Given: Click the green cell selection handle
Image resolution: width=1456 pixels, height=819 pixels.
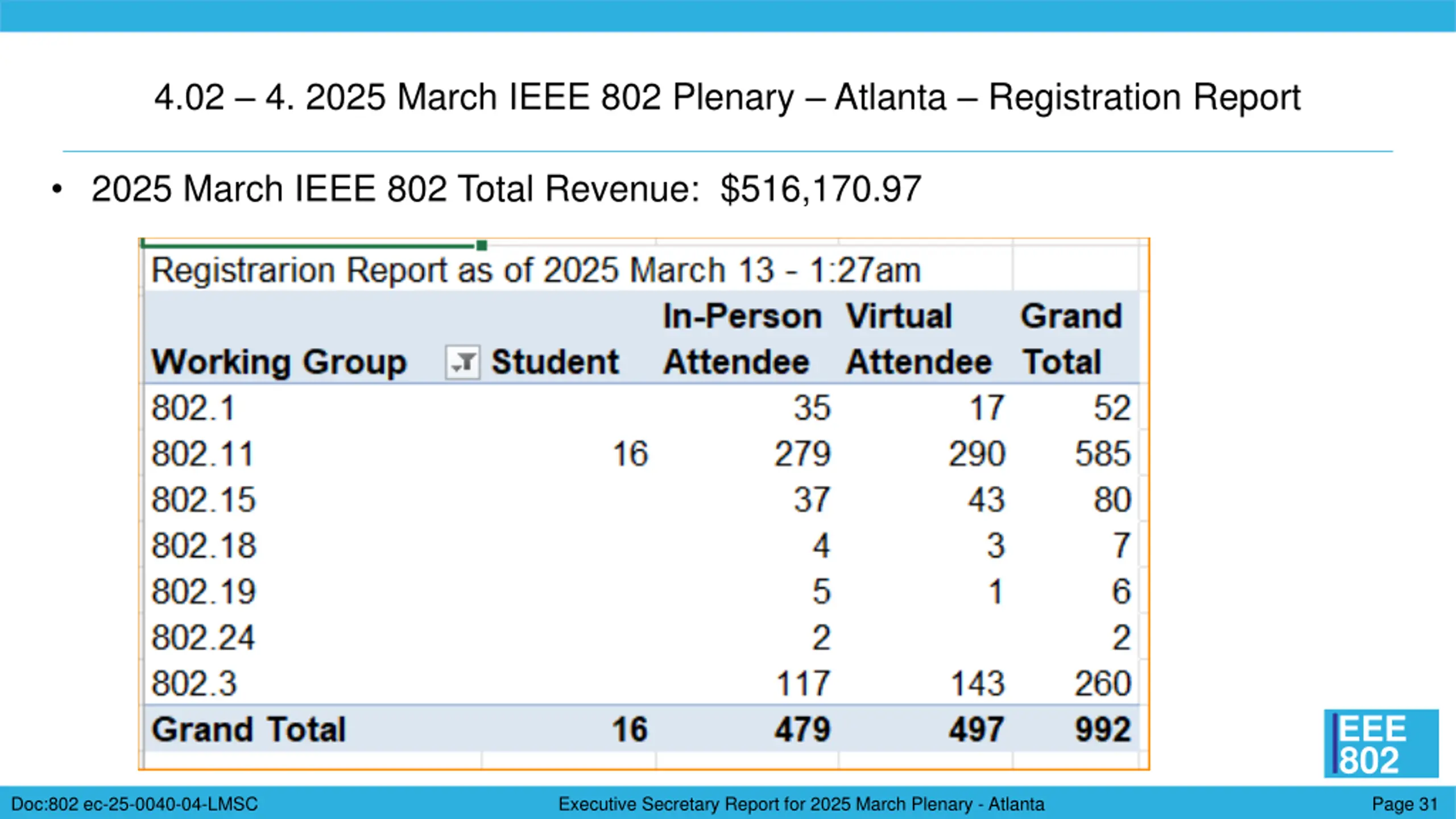Looking at the screenshot, I should pos(481,245).
